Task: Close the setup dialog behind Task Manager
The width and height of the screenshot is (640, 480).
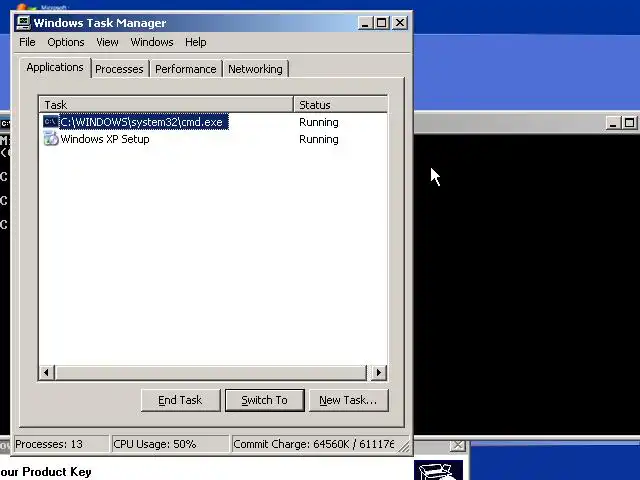Action: point(458,445)
